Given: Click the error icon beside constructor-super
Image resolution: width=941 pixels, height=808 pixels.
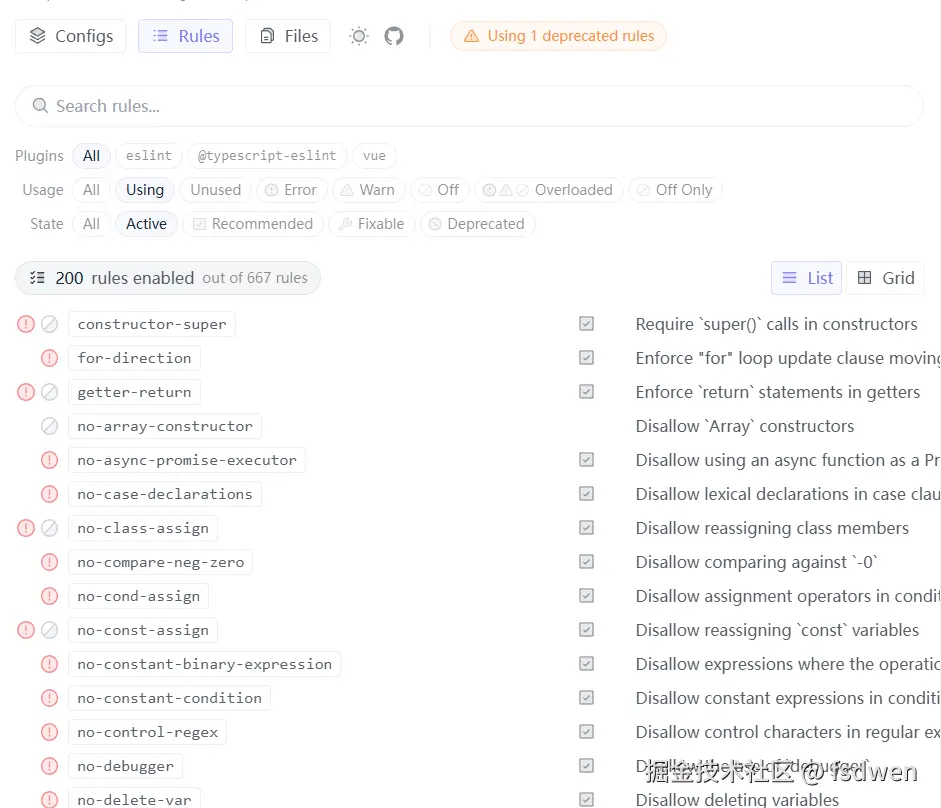Looking at the screenshot, I should pos(26,324).
